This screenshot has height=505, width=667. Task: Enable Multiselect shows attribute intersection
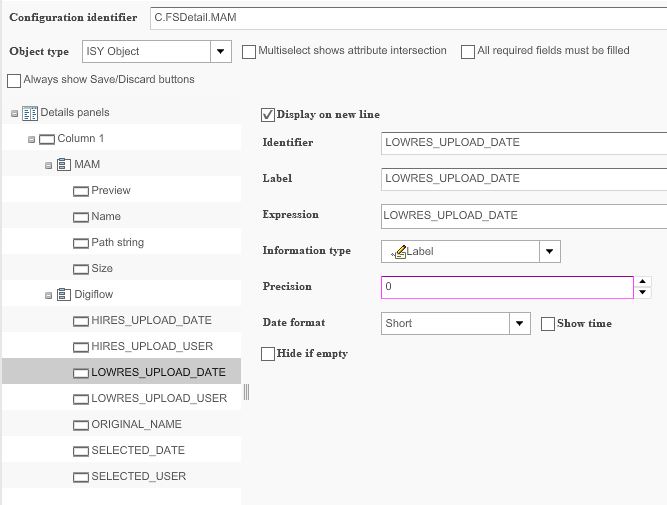tap(249, 52)
